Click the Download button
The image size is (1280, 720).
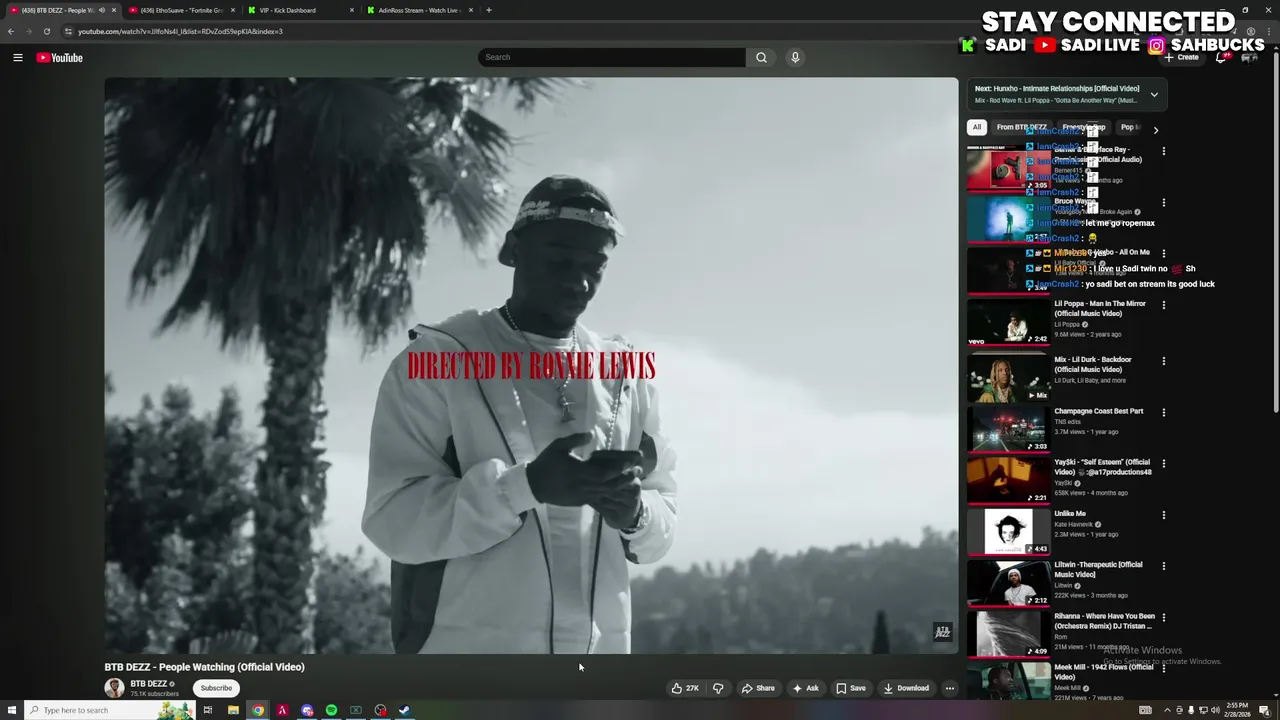[906, 688]
